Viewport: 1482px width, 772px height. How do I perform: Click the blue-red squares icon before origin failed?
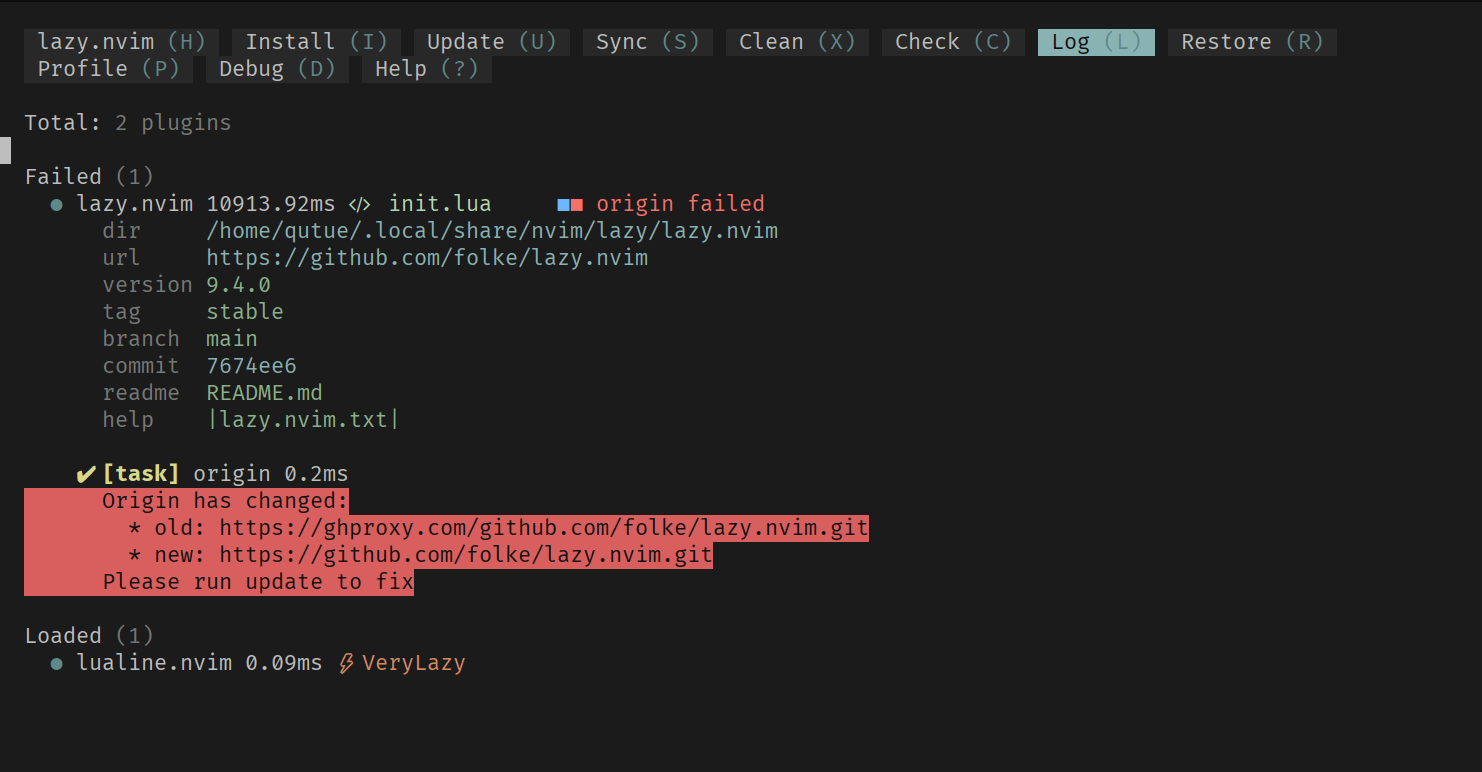pos(570,205)
